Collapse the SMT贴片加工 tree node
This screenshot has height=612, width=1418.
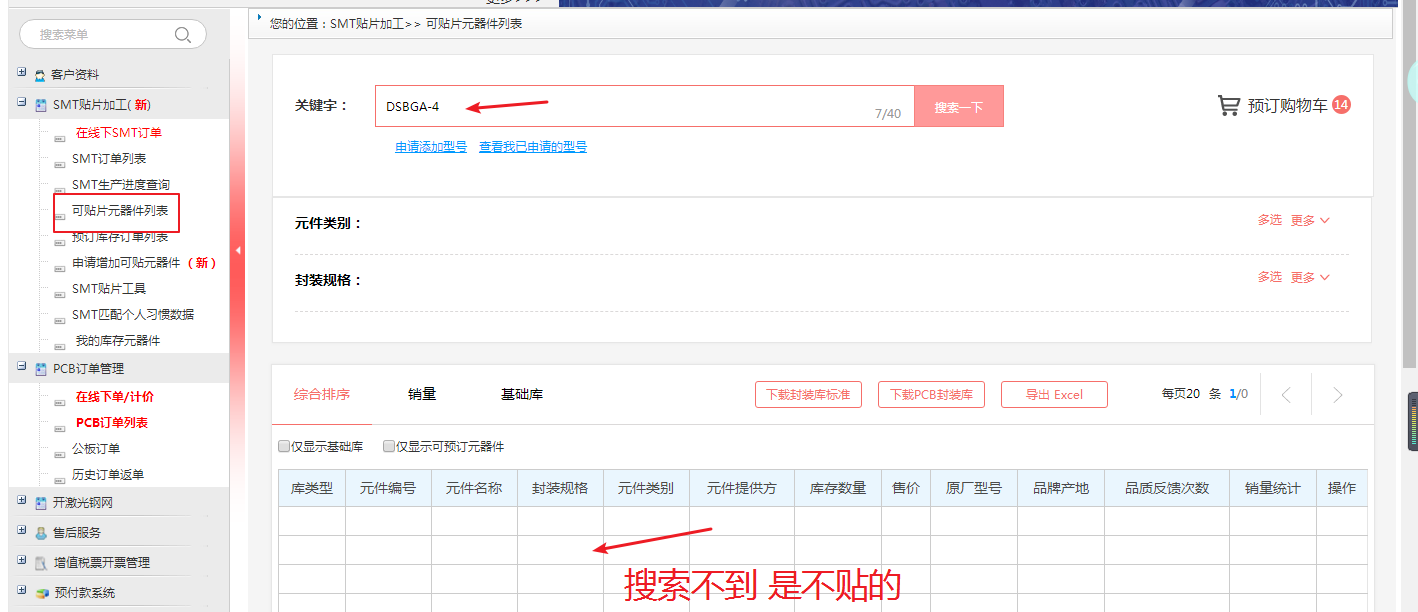22,102
